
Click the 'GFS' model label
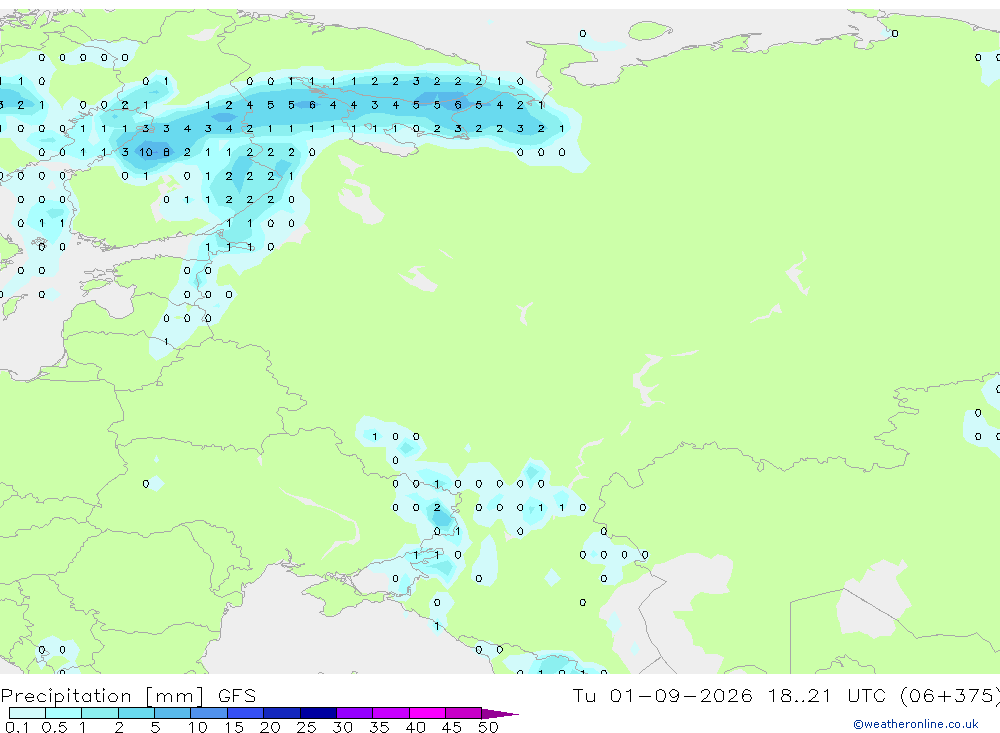(237, 695)
